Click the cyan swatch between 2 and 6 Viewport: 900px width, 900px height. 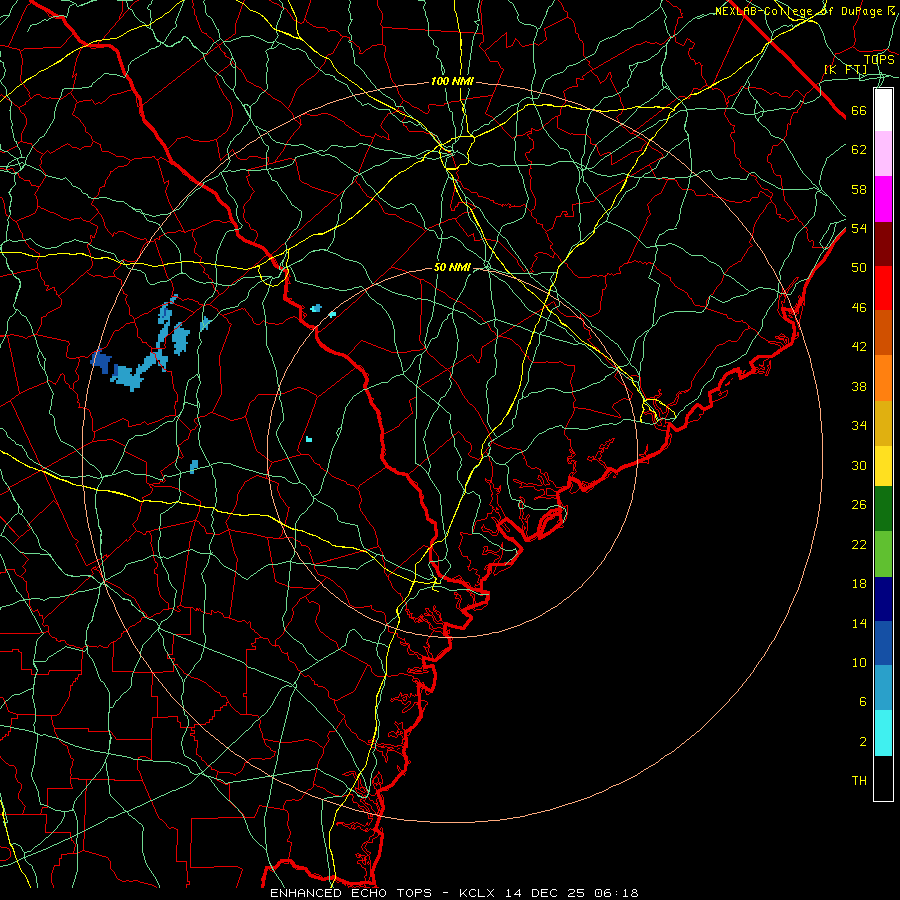[x=883, y=733]
